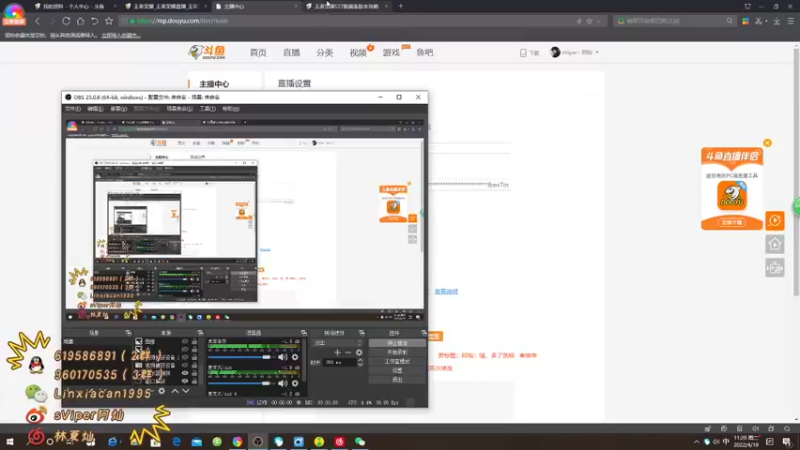Open Chrome from the Windows taskbar
Viewport: 800px width, 450px height.
[237, 442]
